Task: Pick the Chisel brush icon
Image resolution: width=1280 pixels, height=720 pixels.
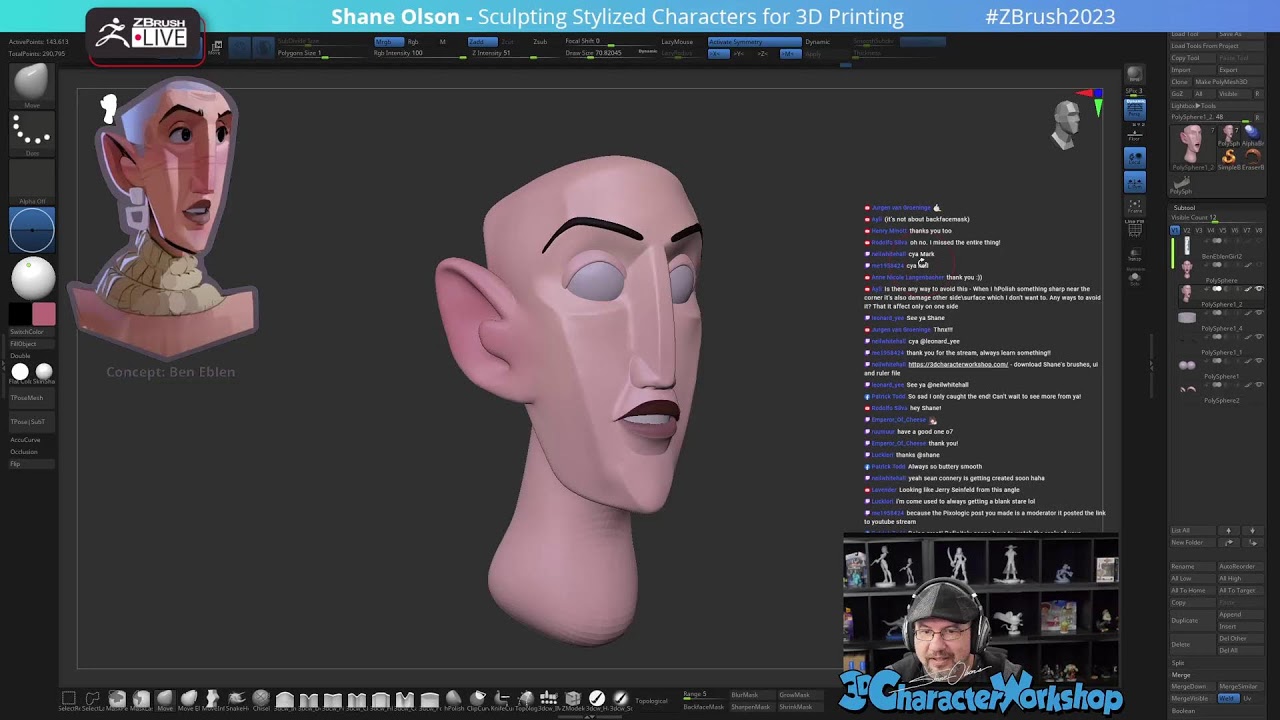Action: [x=261, y=699]
